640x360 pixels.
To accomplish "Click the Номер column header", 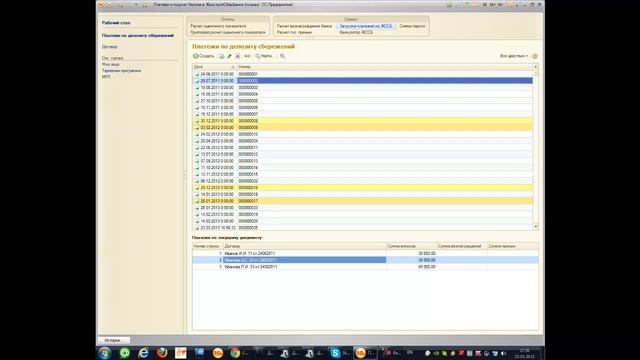I will 384,67.
